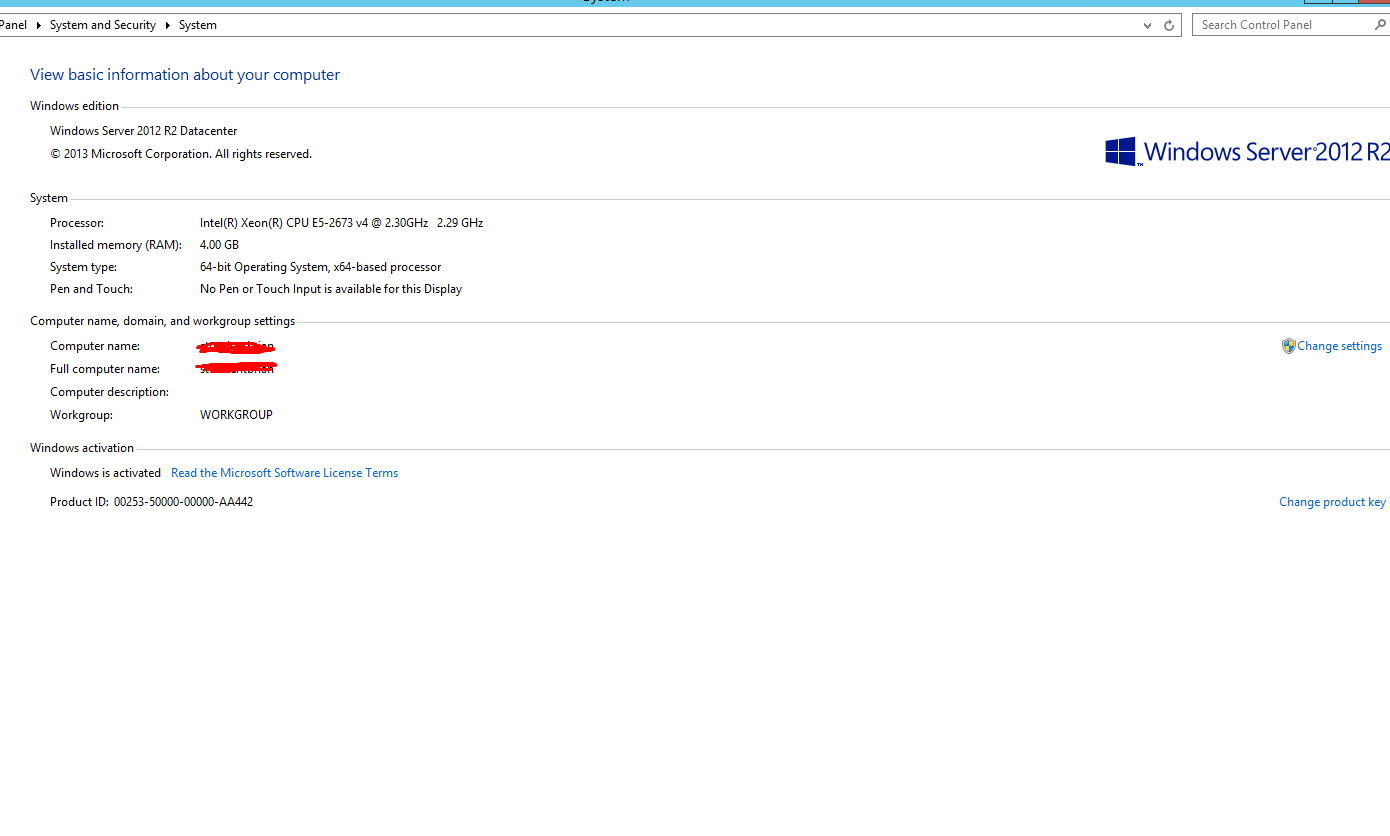
Task: Click the Intel Xeon processor value text
Action: pyautogui.click(x=341, y=223)
